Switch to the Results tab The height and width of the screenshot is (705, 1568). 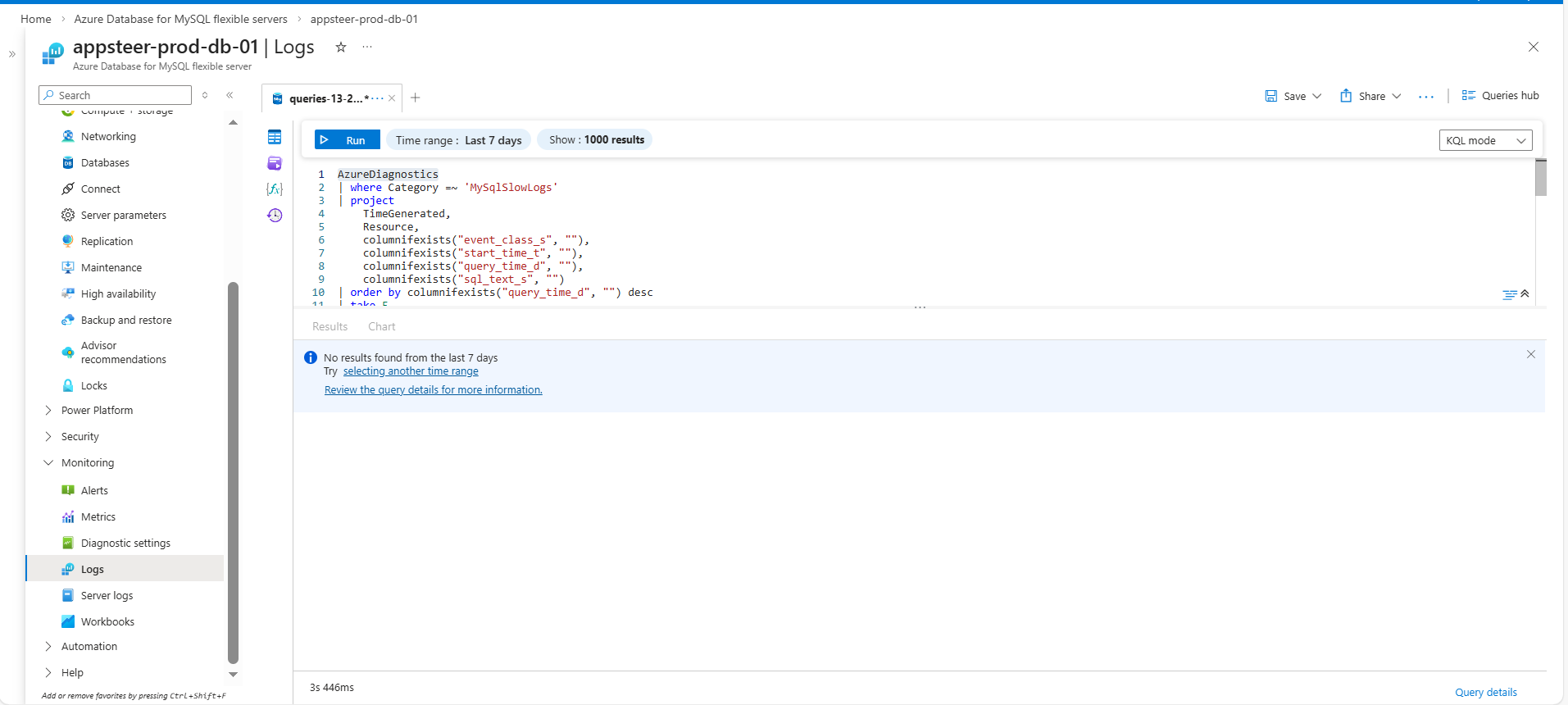point(330,326)
